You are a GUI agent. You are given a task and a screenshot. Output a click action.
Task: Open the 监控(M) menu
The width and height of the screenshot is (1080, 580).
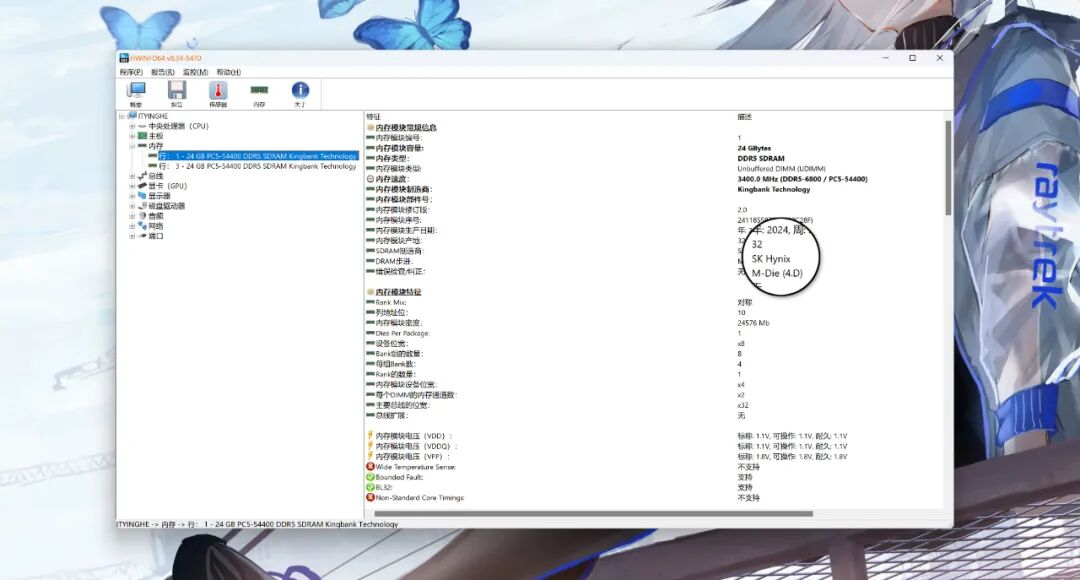195,72
